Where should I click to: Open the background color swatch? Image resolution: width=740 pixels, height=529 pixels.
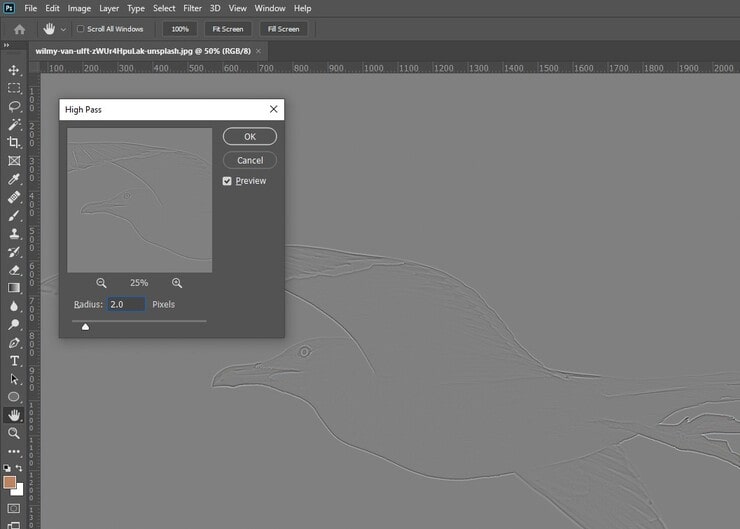(19, 491)
